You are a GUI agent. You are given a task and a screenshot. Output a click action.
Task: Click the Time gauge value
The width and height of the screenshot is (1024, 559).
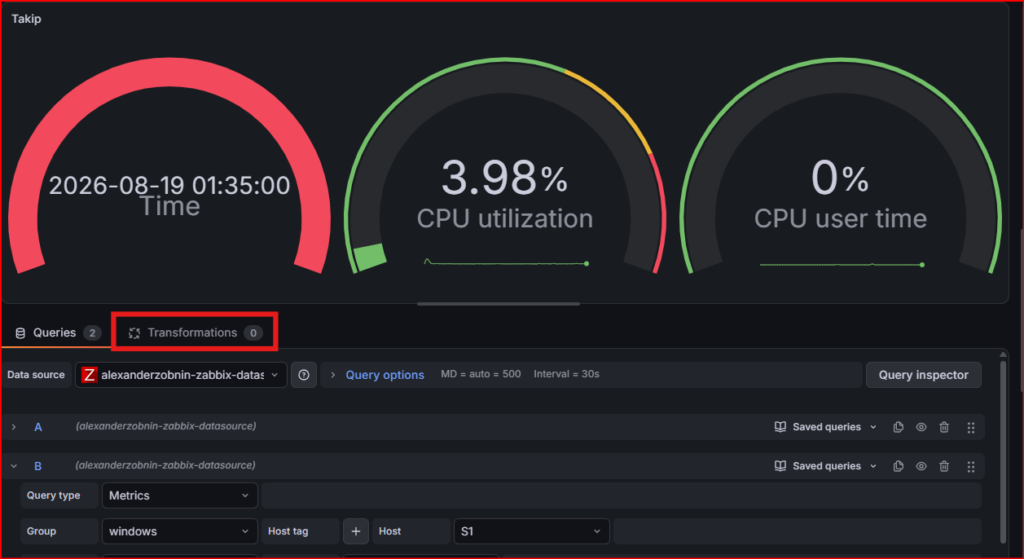tap(170, 185)
